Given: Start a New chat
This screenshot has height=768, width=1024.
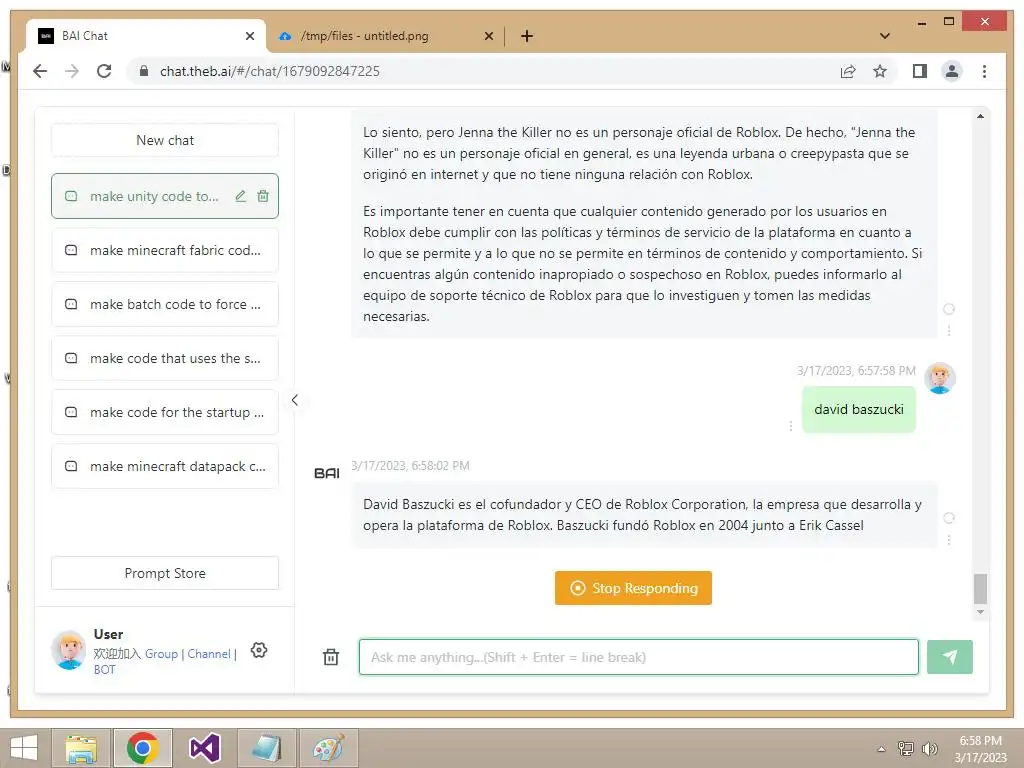Looking at the screenshot, I should click(x=165, y=140).
